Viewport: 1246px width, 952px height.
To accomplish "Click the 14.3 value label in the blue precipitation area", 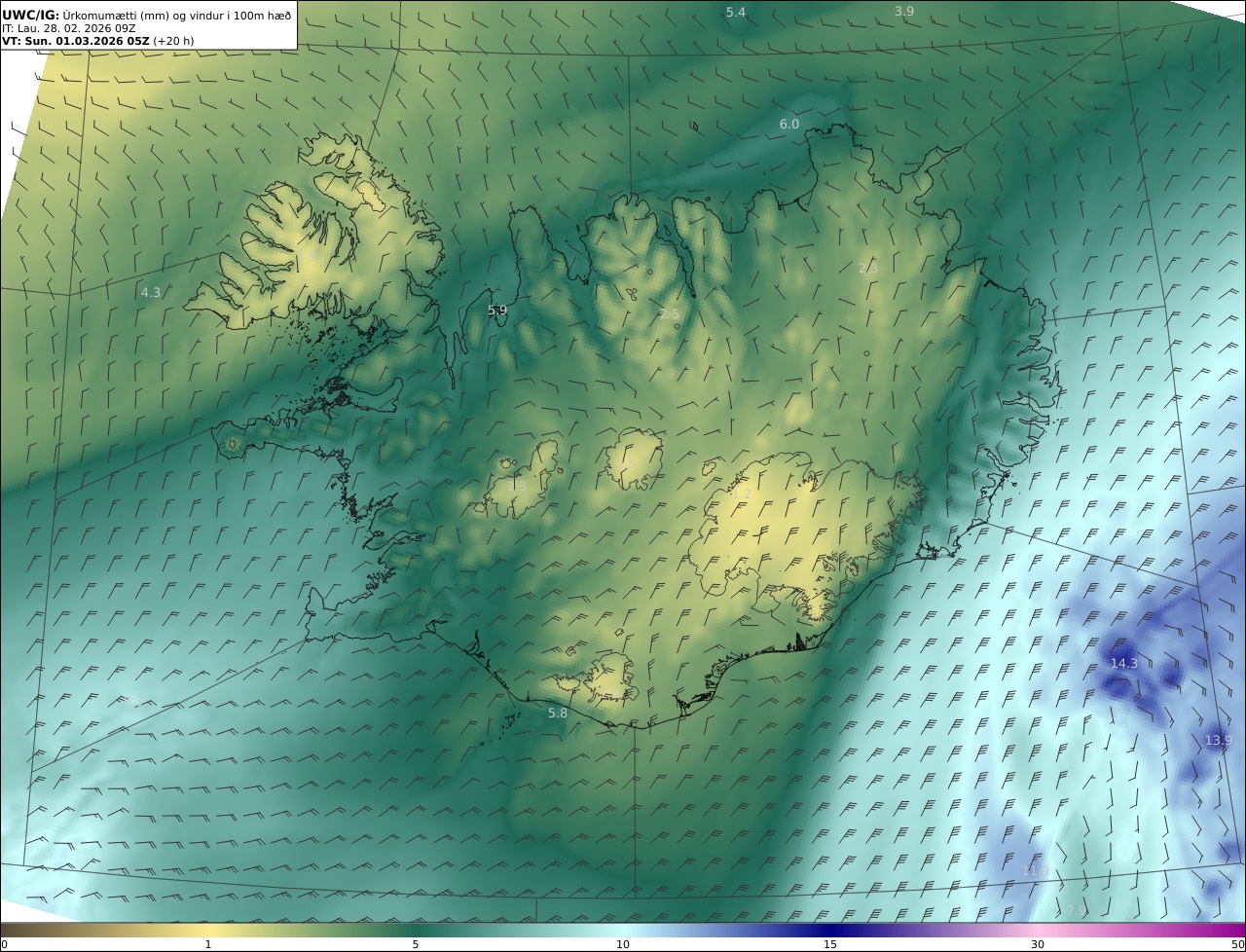I will coord(1123,663).
